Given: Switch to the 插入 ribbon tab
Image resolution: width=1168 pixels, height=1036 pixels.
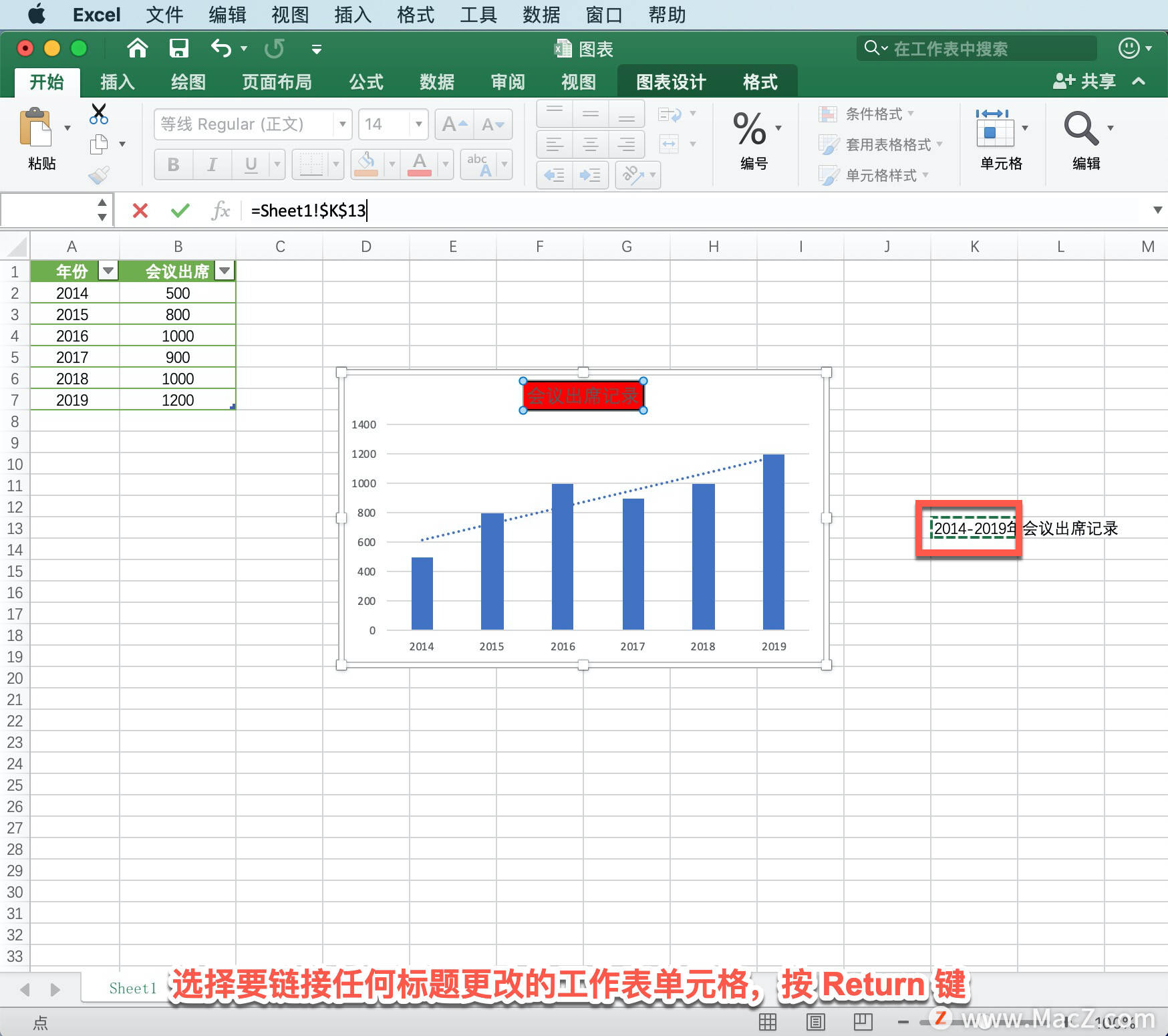Looking at the screenshot, I should pos(118,82).
